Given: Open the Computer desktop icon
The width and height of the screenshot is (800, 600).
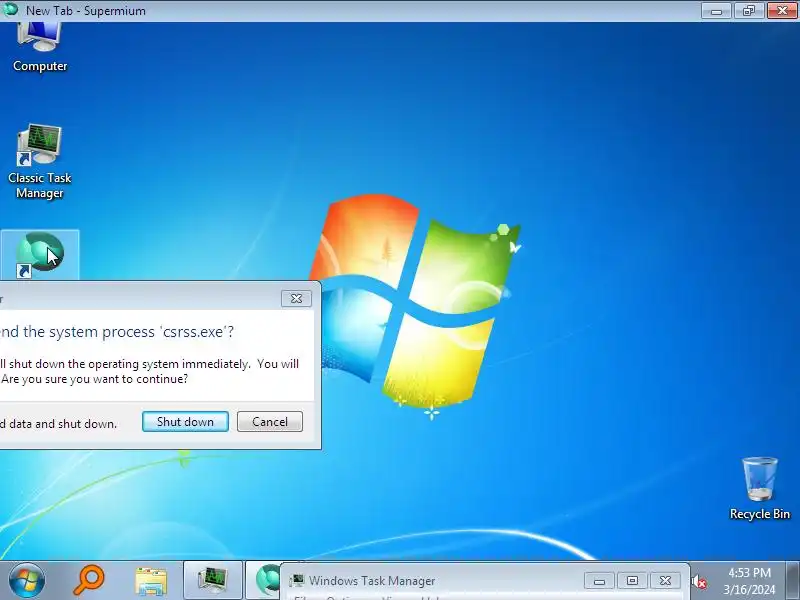Looking at the screenshot, I should point(40,47).
